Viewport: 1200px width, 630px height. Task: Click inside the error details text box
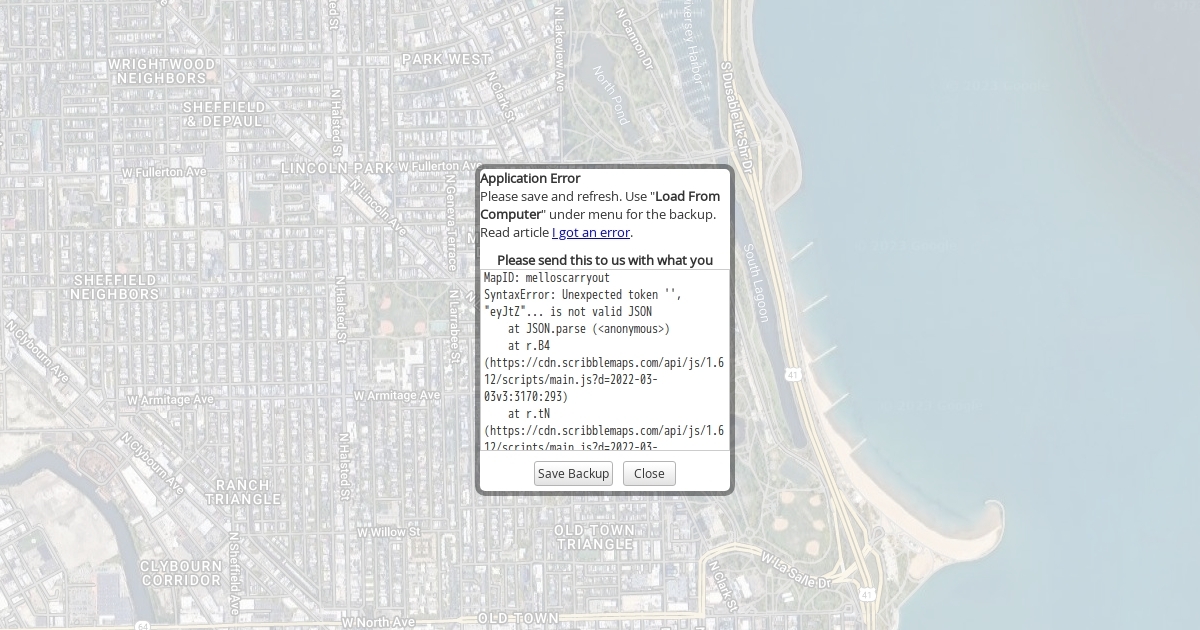pyautogui.click(x=604, y=360)
